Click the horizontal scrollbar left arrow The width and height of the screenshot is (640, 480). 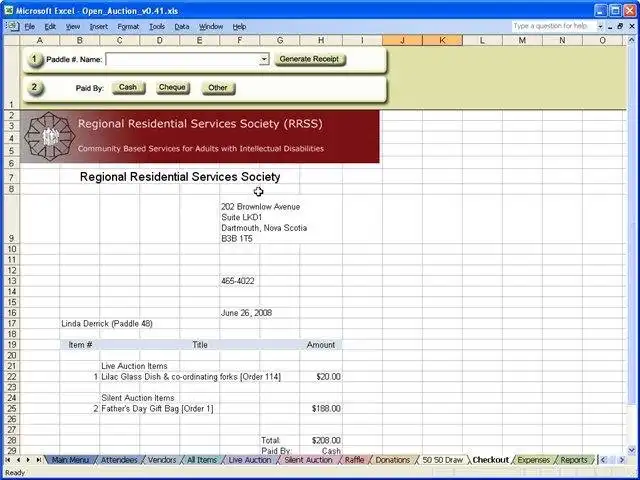604,460
